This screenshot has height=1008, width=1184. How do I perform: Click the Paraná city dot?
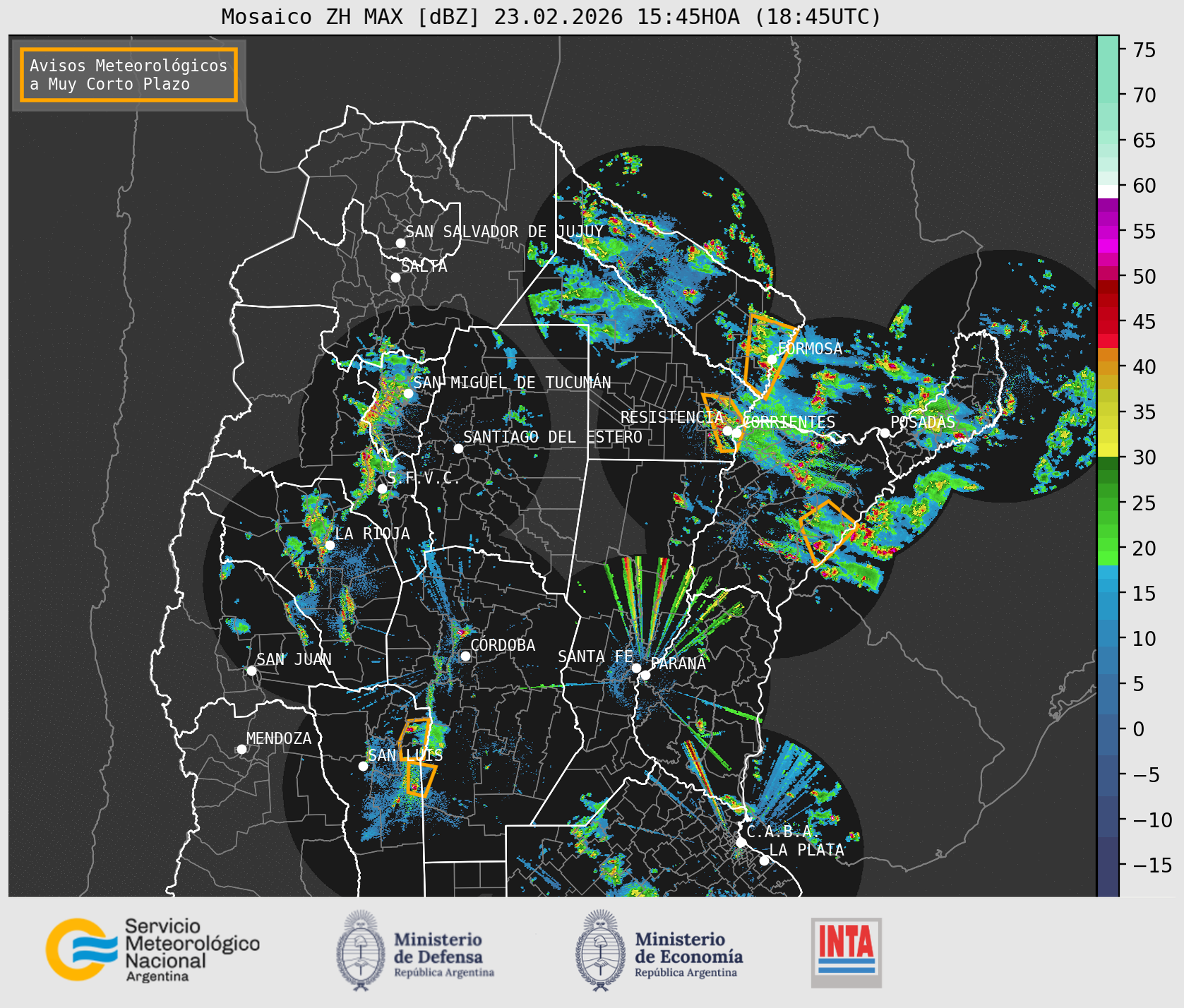coord(645,675)
